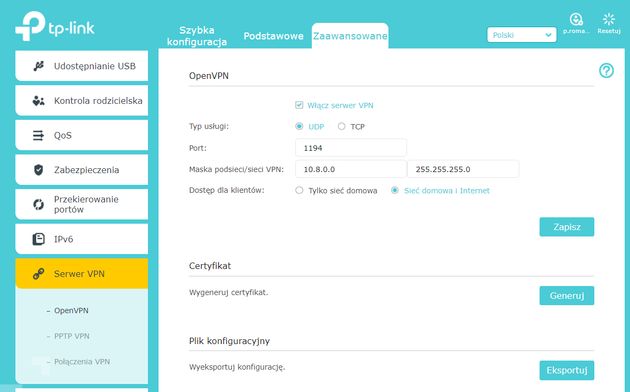The width and height of the screenshot is (630, 392).
Task: Click the Resetuj spinner icon
Action: point(609,19)
